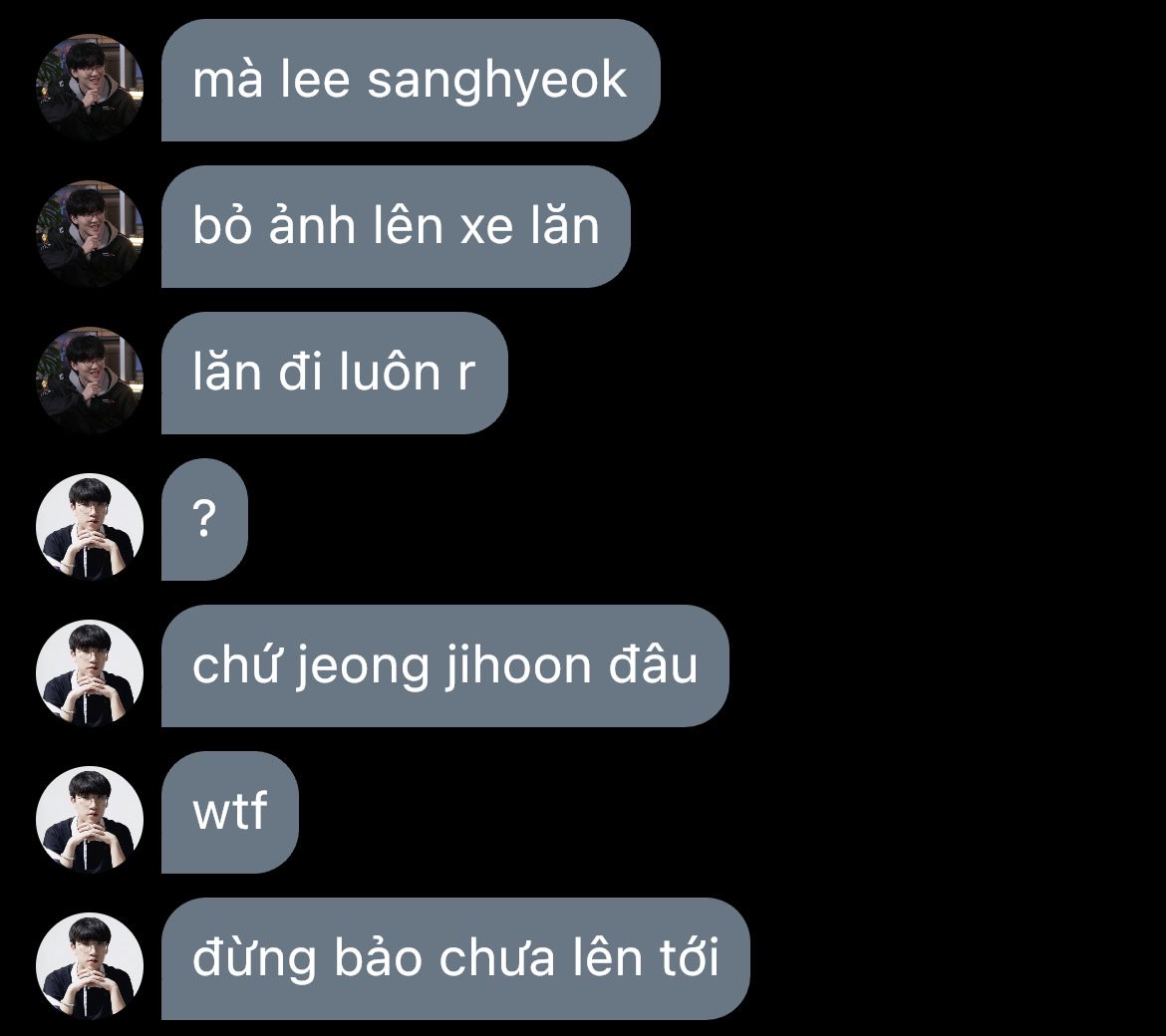Screen dimensions: 1166x1036
Task: Select the avatar beside "lăn đi luôn r"
Action: (90, 380)
